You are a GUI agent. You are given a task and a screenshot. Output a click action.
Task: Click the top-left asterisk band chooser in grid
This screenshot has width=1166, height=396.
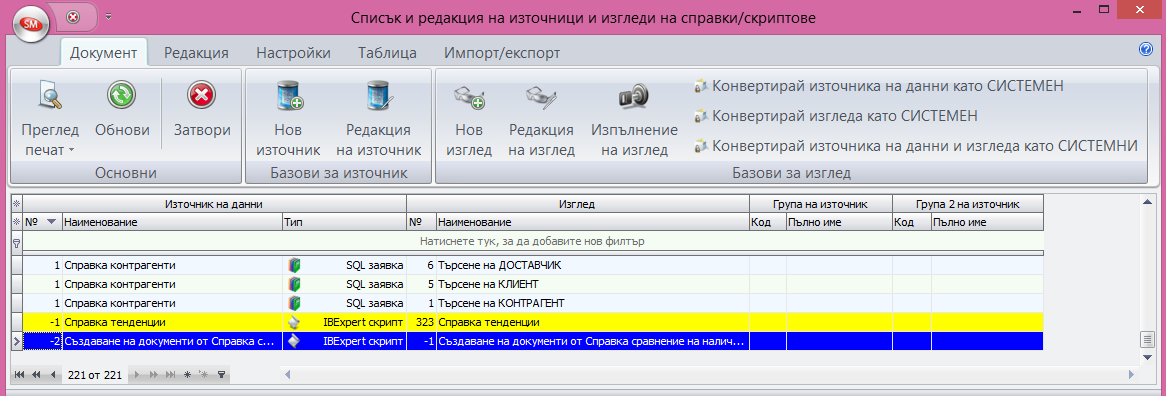pyautogui.click(x=17, y=203)
